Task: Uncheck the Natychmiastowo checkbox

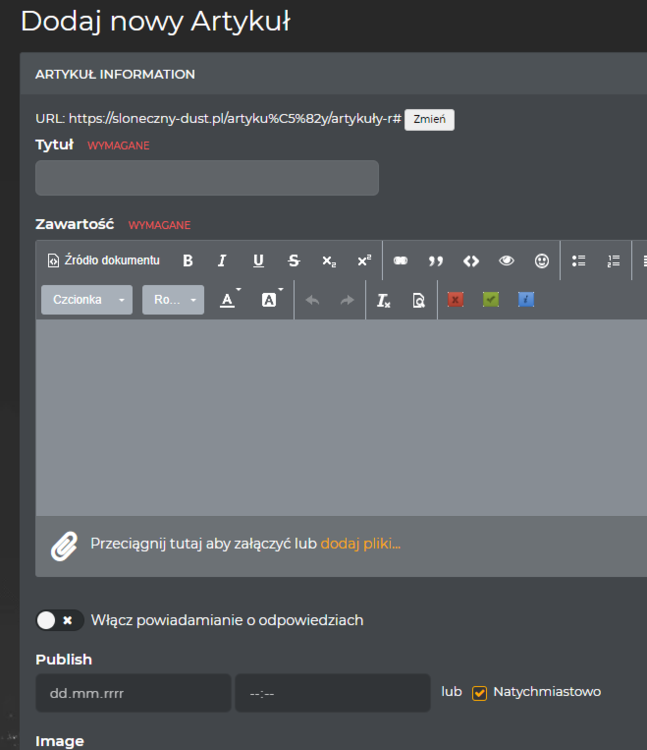Action: click(480, 693)
